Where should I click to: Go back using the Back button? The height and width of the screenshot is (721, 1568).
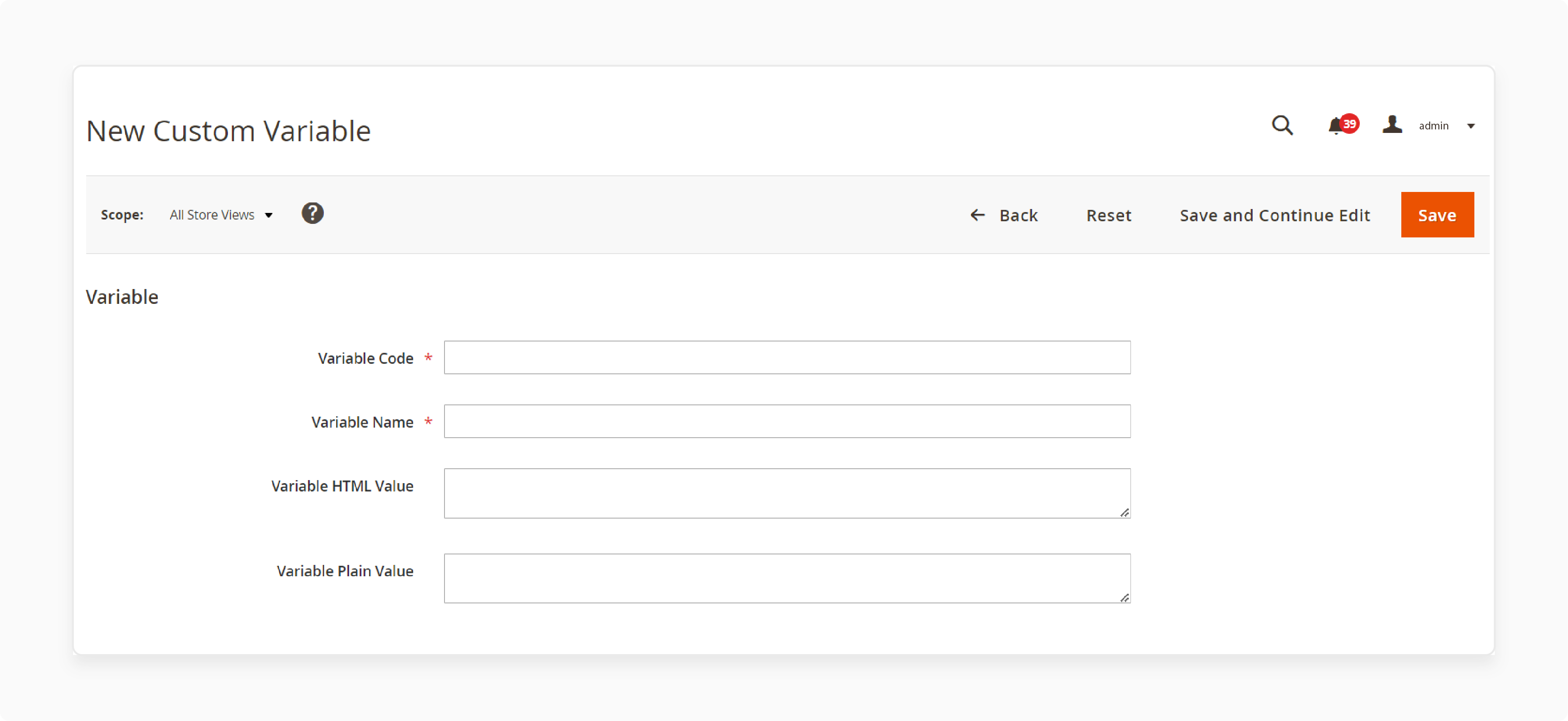pos(1004,216)
